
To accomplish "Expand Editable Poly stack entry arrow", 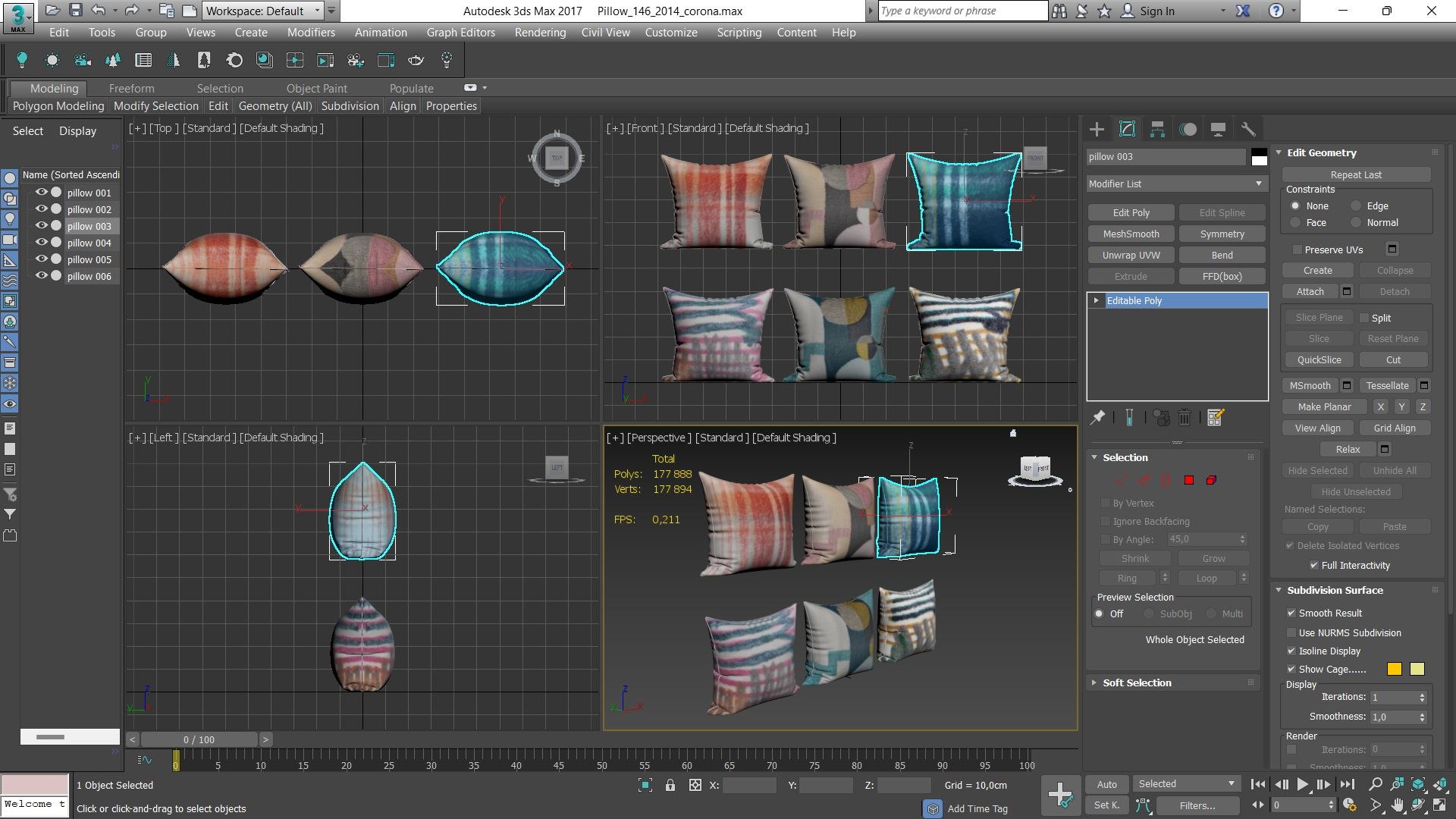I will (x=1096, y=300).
